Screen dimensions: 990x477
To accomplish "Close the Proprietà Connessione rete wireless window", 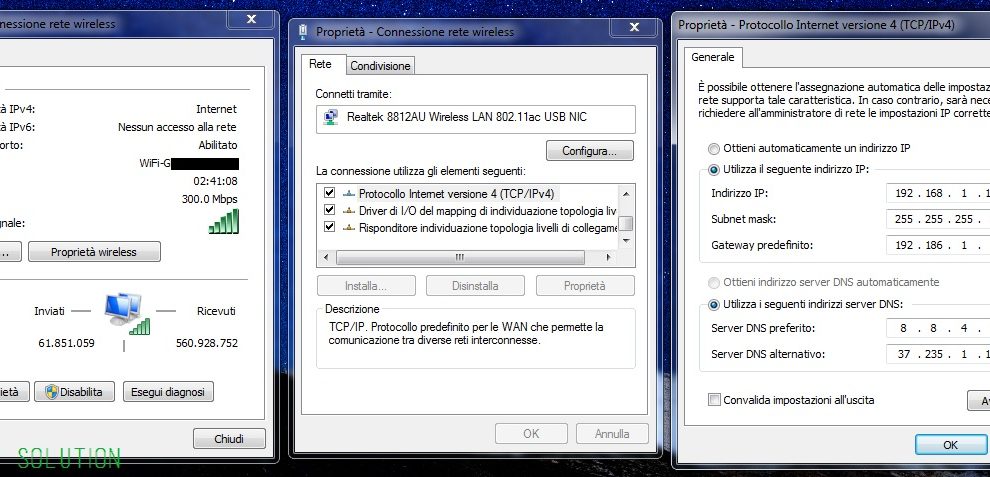I will click(x=634, y=27).
